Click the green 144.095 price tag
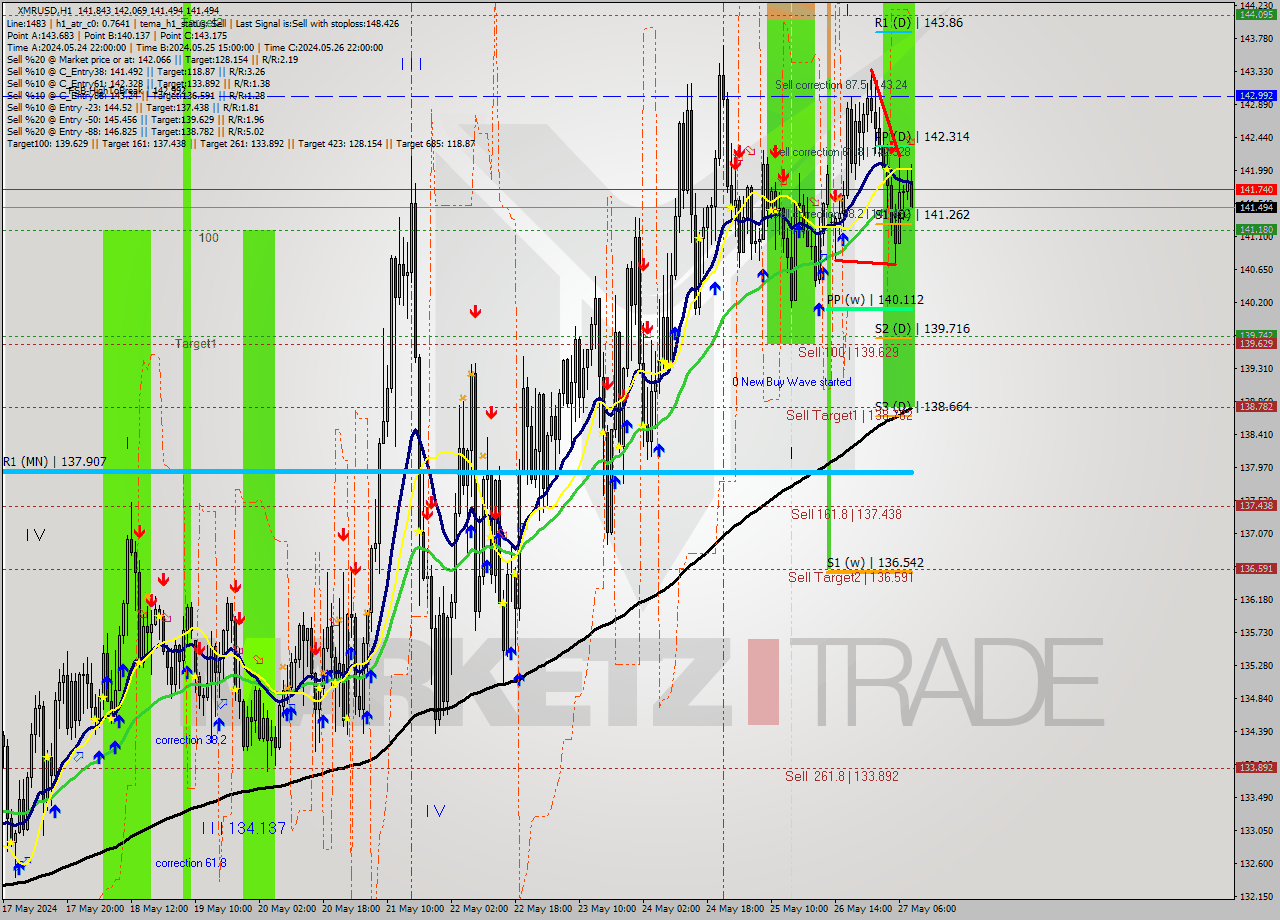This screenshot has width=1280, height=920. coord(1256,14)
